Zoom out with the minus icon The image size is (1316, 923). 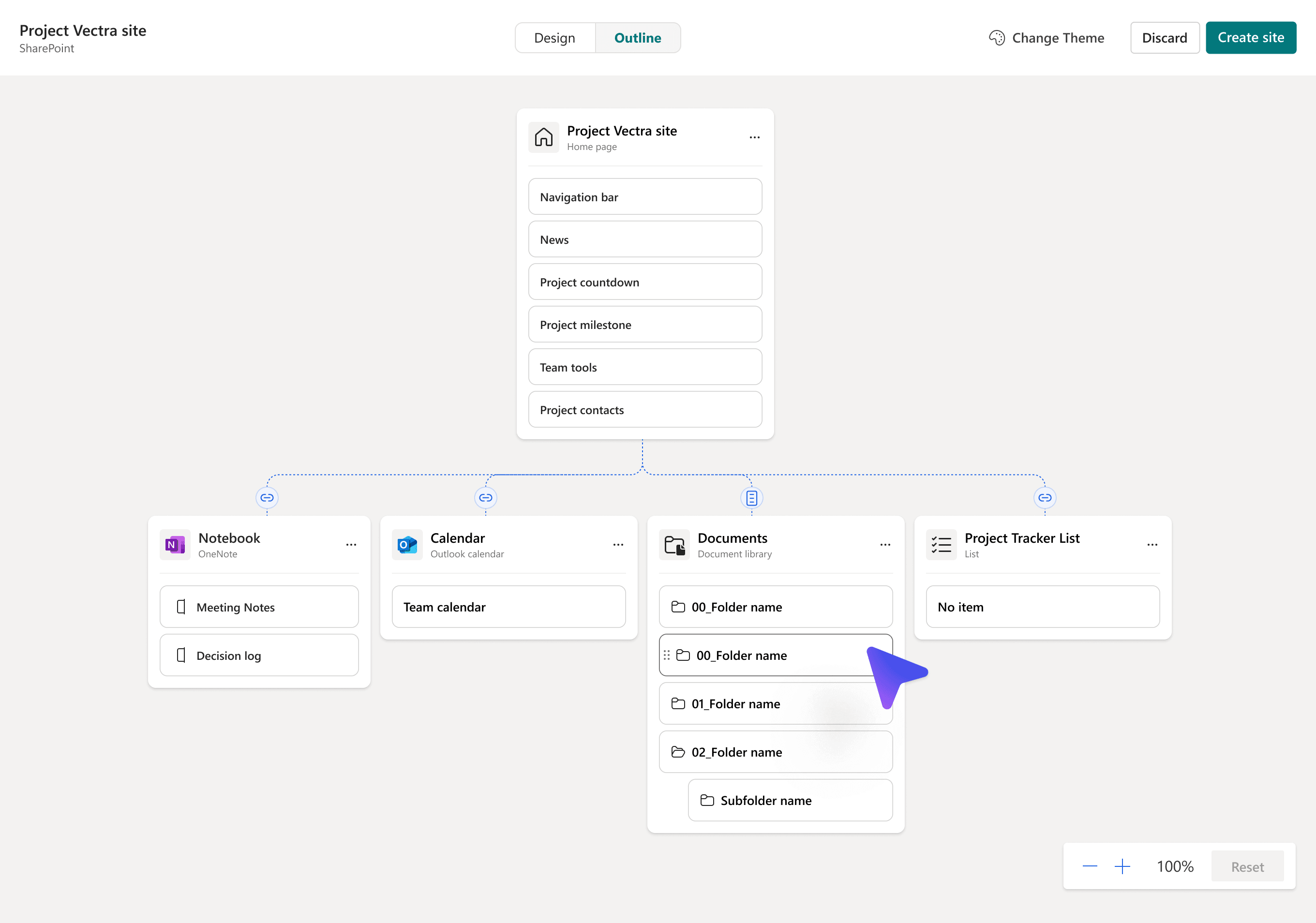[x=1090, y=866]
